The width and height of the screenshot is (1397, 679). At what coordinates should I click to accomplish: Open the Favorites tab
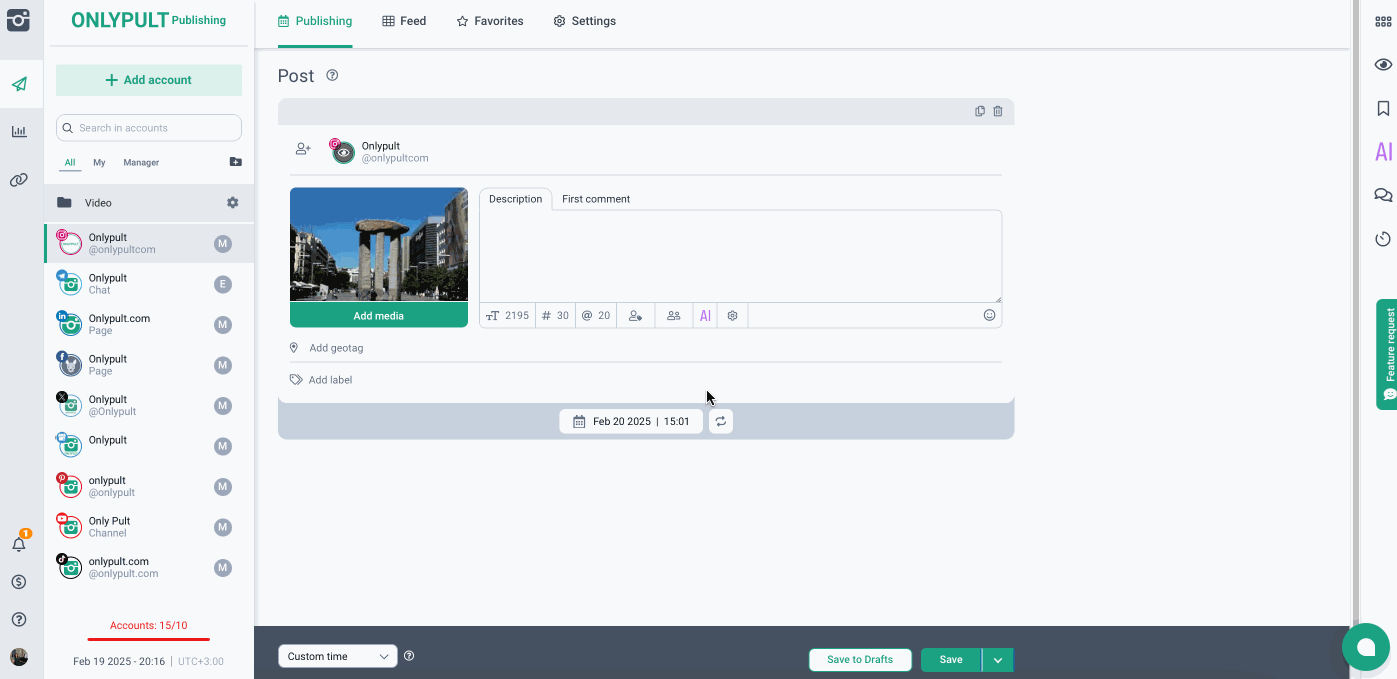(x=490, y=21)
